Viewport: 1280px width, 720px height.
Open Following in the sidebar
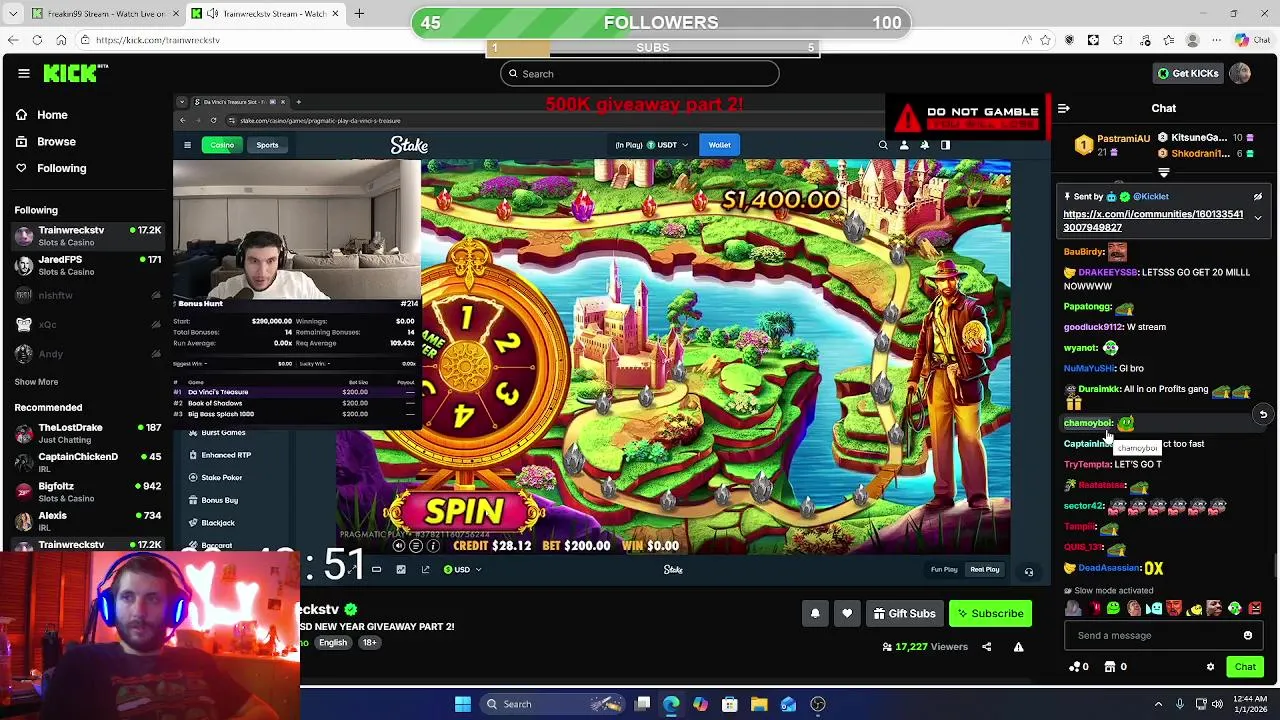[x=61, y=168]
